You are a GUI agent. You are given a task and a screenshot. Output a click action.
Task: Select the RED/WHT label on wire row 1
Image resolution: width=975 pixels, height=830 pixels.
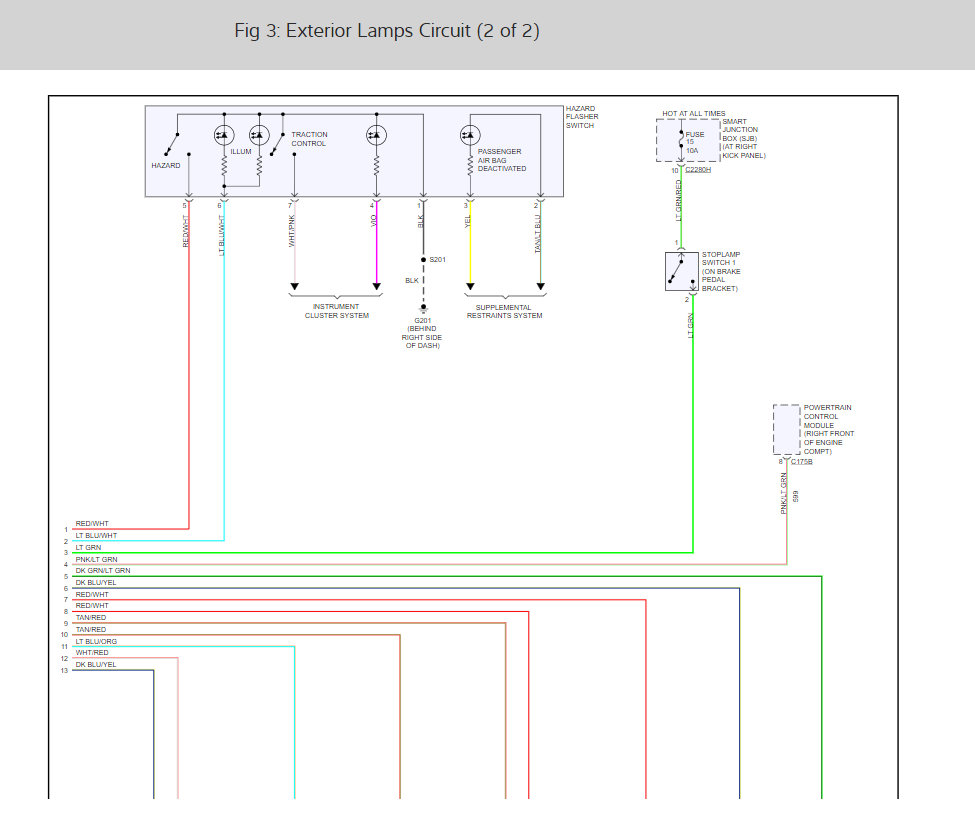pyautogui.click(x=92, y=523)
